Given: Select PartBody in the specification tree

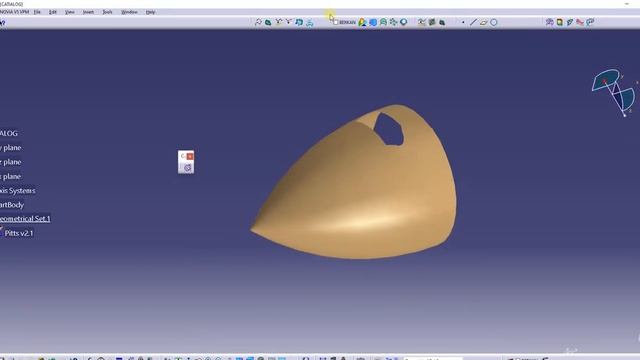Looking at the screenshot, I should [12, 205].
